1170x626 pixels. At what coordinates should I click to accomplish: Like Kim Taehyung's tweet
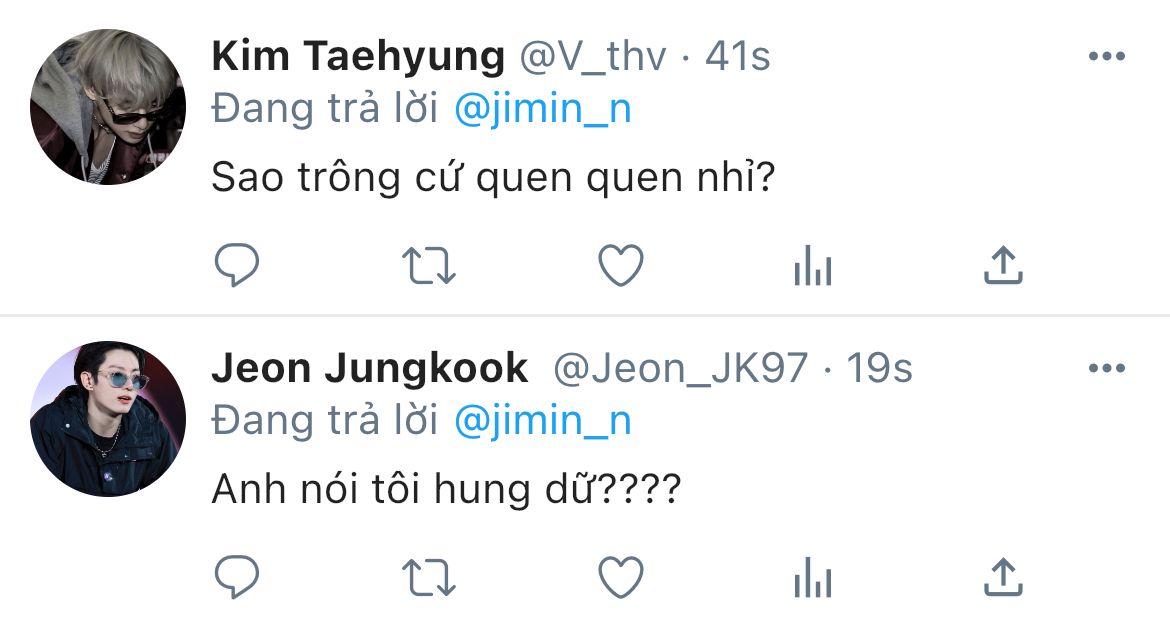[x=620, y=266]
